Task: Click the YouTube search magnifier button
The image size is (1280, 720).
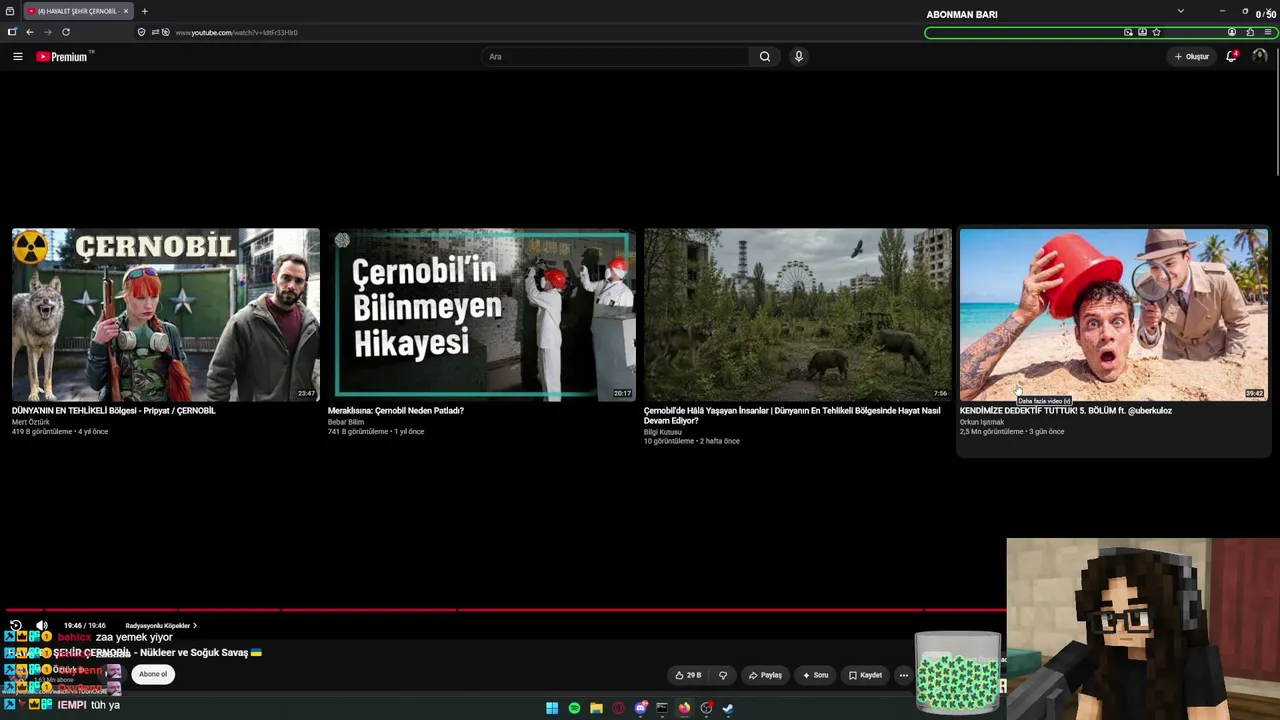Action: 765,57
